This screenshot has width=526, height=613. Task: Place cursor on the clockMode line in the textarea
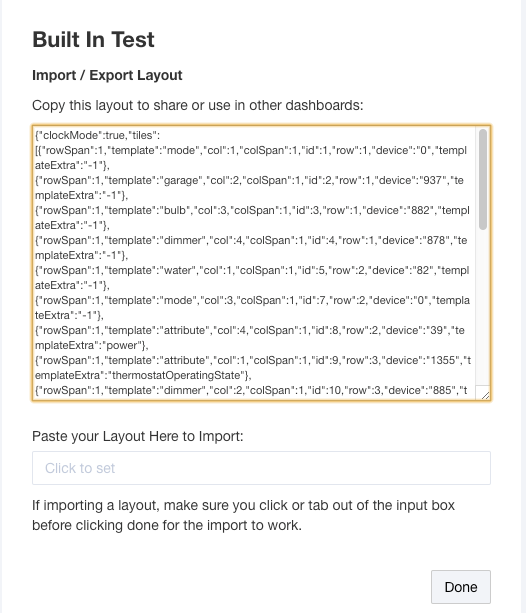click(98, 135)
